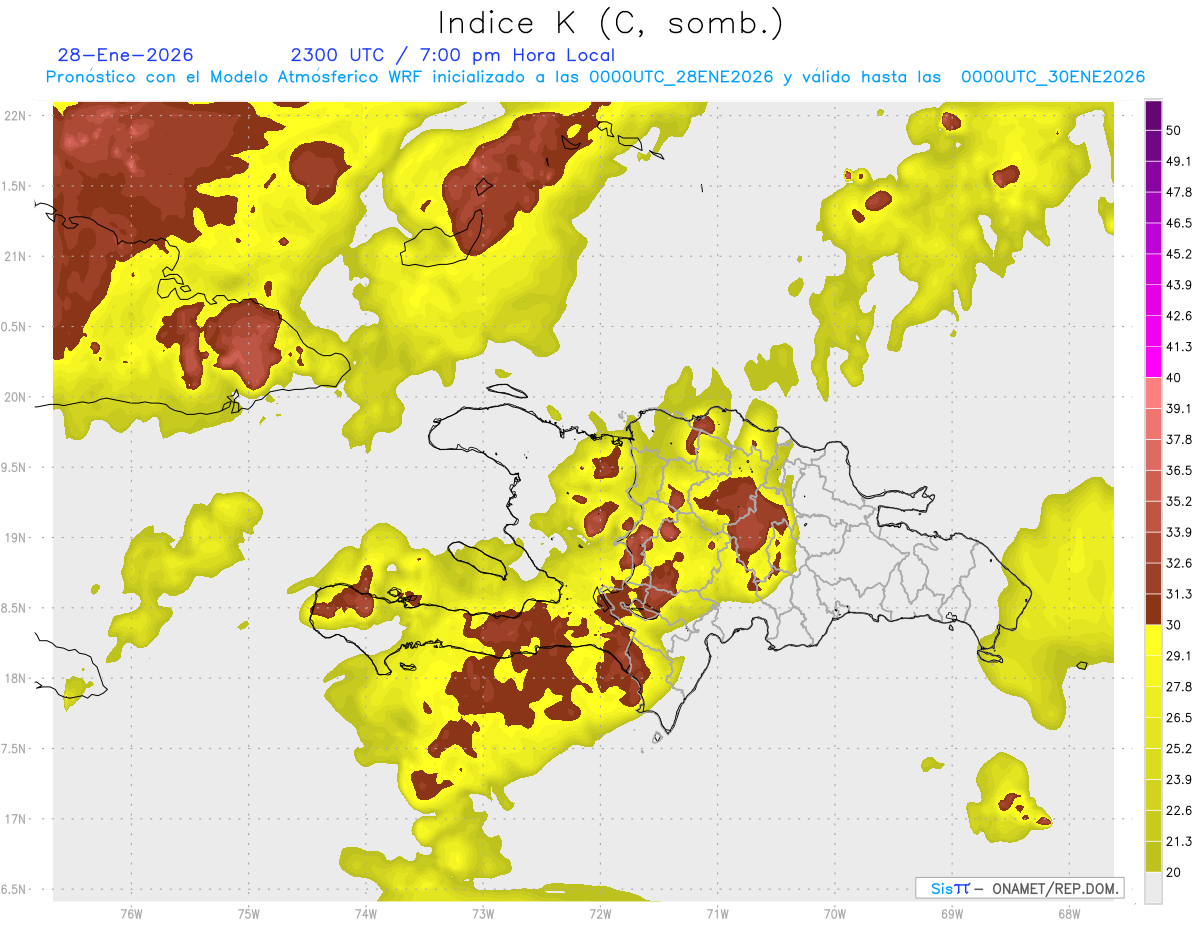Pick the dark brown swatch between 30 and 31.3

pos(1154,609)
